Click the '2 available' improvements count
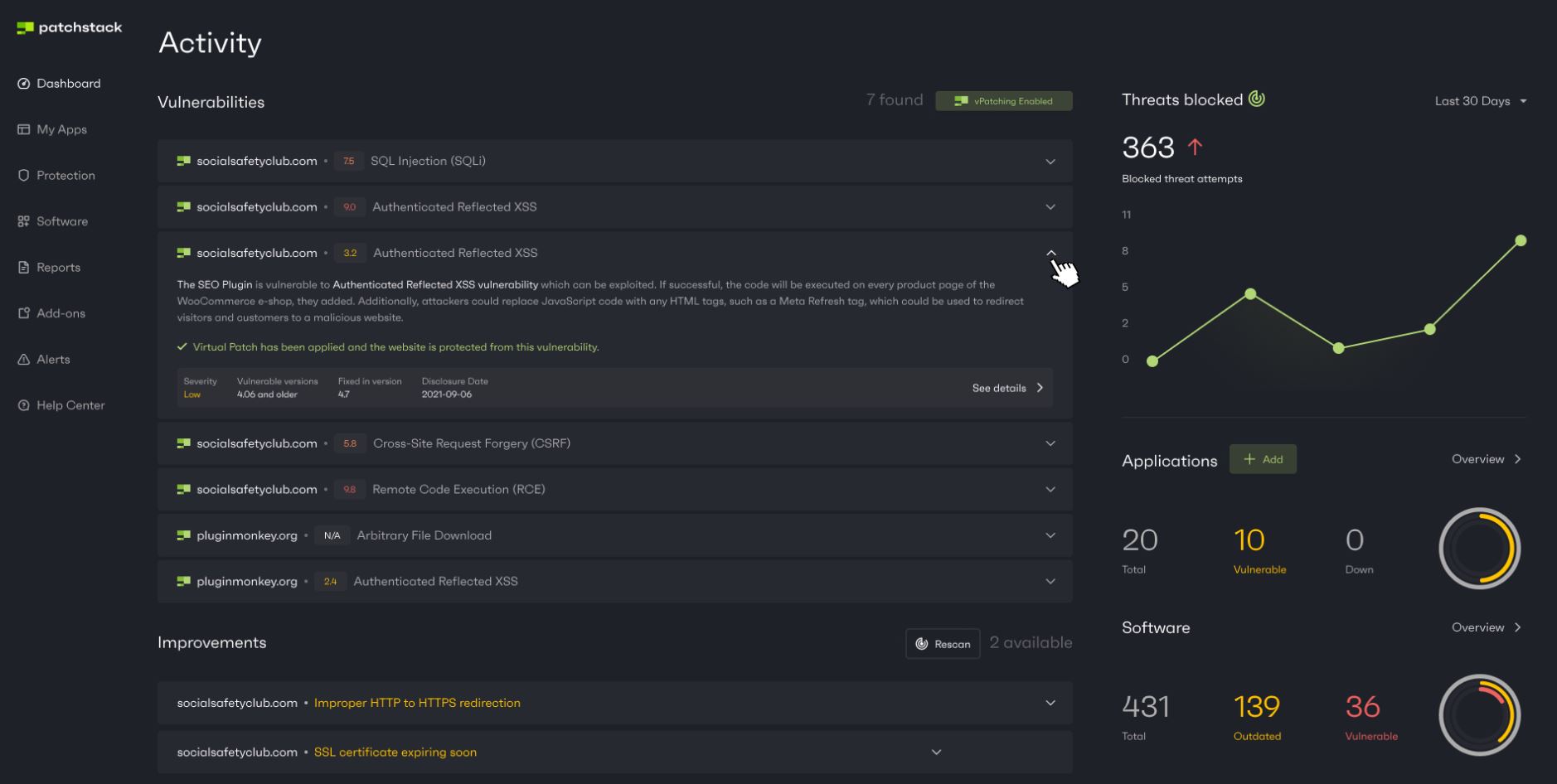1557x784 pixels. (x=1031, y=643)
